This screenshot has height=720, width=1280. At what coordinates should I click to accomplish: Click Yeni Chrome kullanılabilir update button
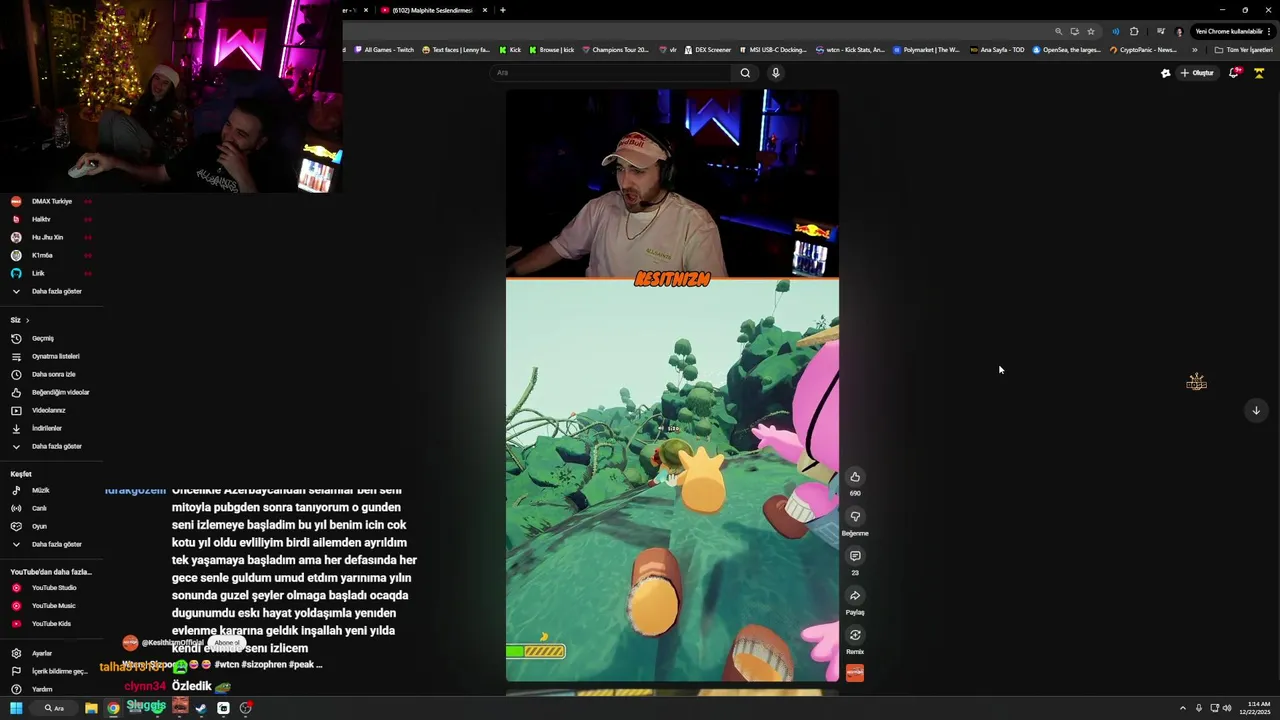1233,31
